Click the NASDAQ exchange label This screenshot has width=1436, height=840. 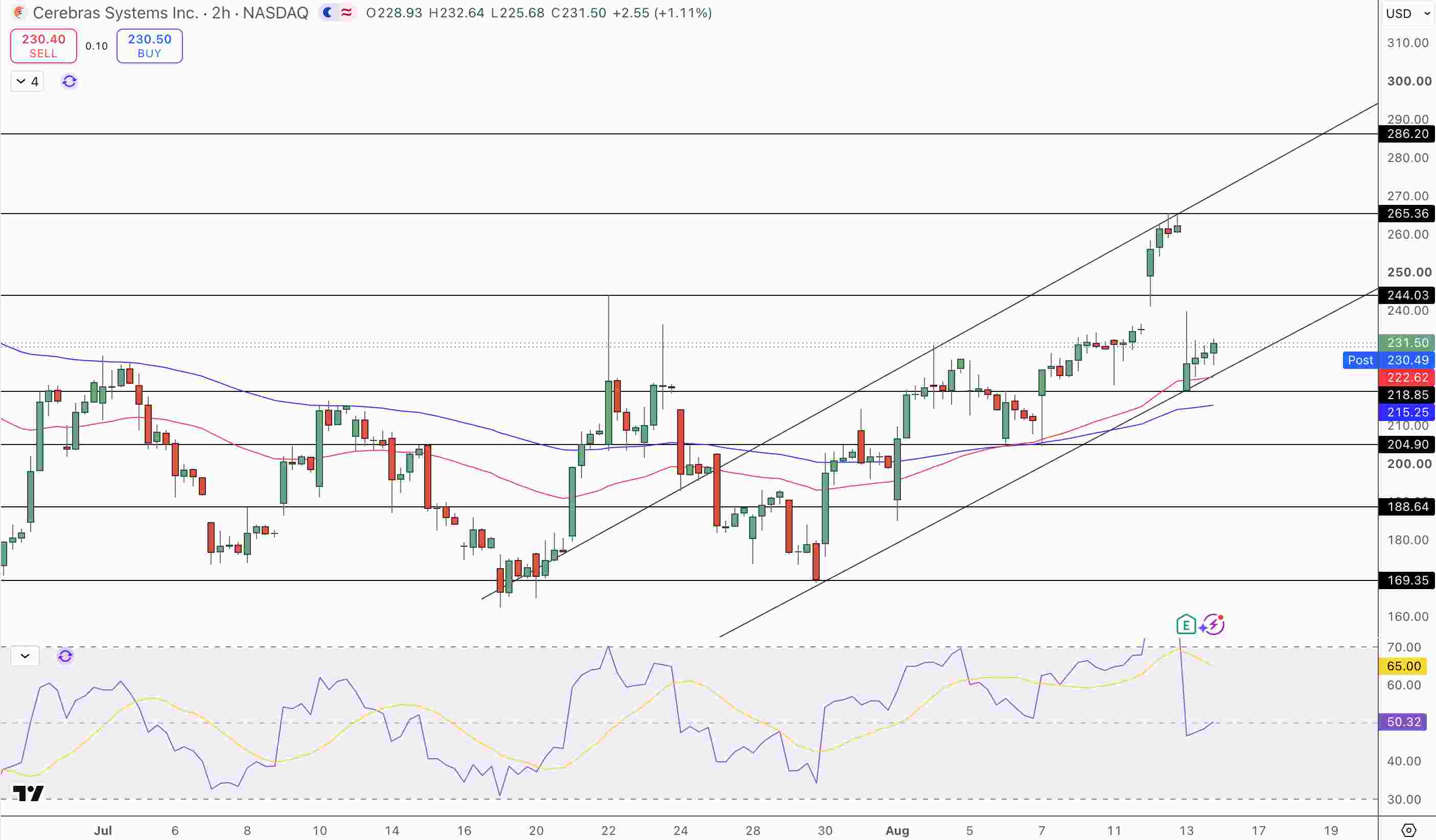pos(276,13)
